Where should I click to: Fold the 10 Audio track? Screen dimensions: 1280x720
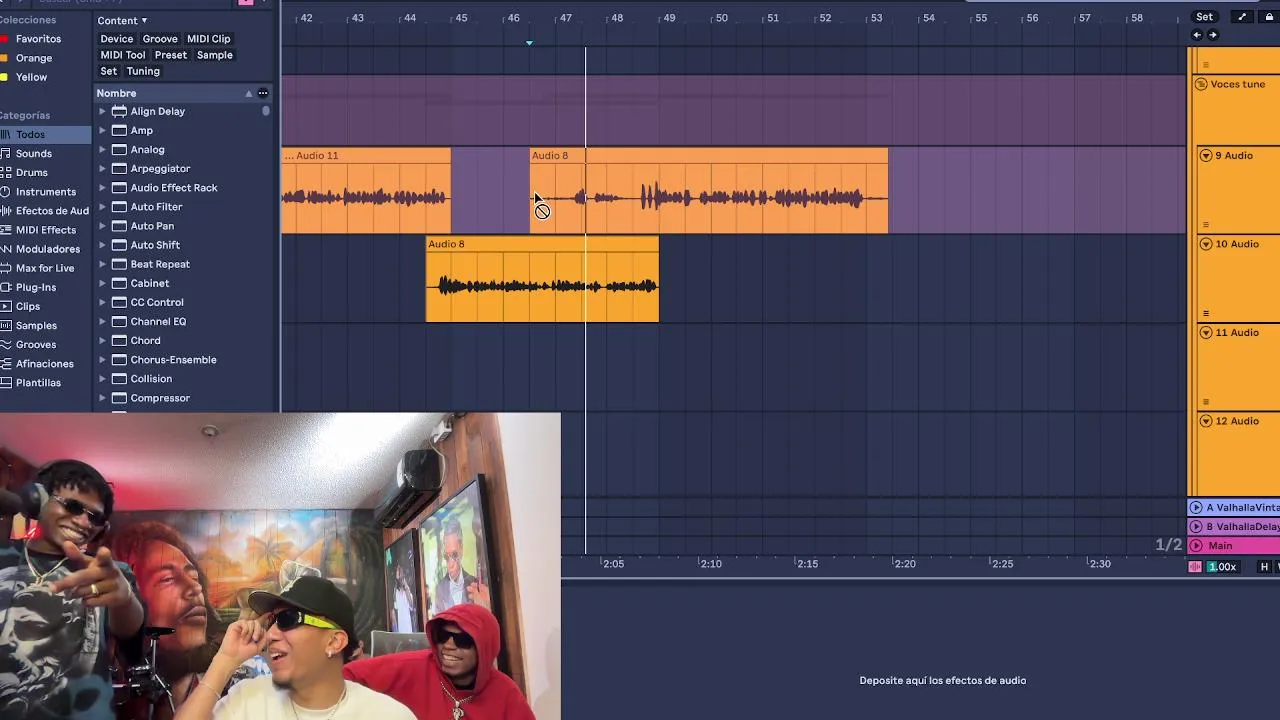1205,244
